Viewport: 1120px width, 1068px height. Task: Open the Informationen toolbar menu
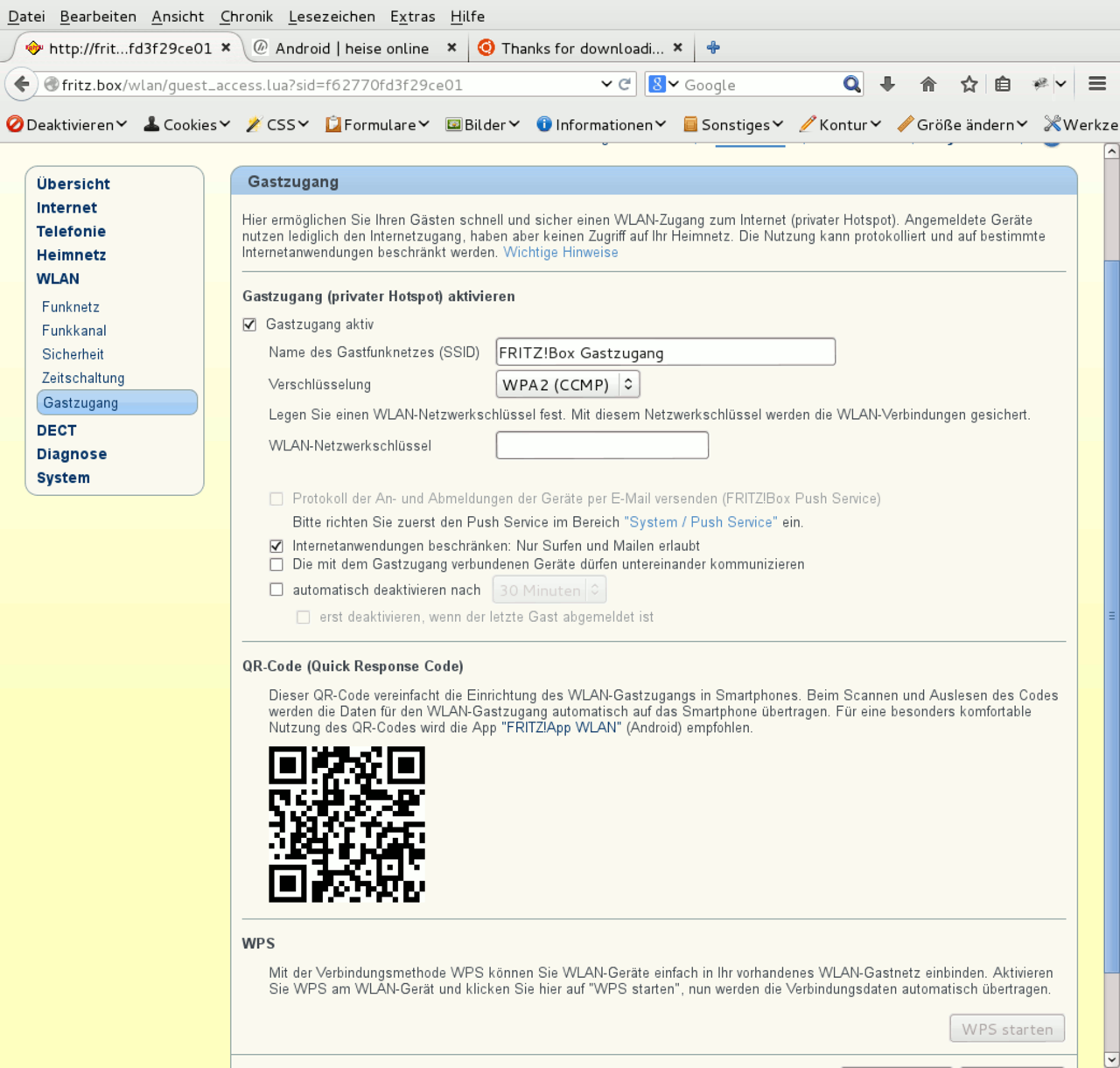[x=601, y=124]
